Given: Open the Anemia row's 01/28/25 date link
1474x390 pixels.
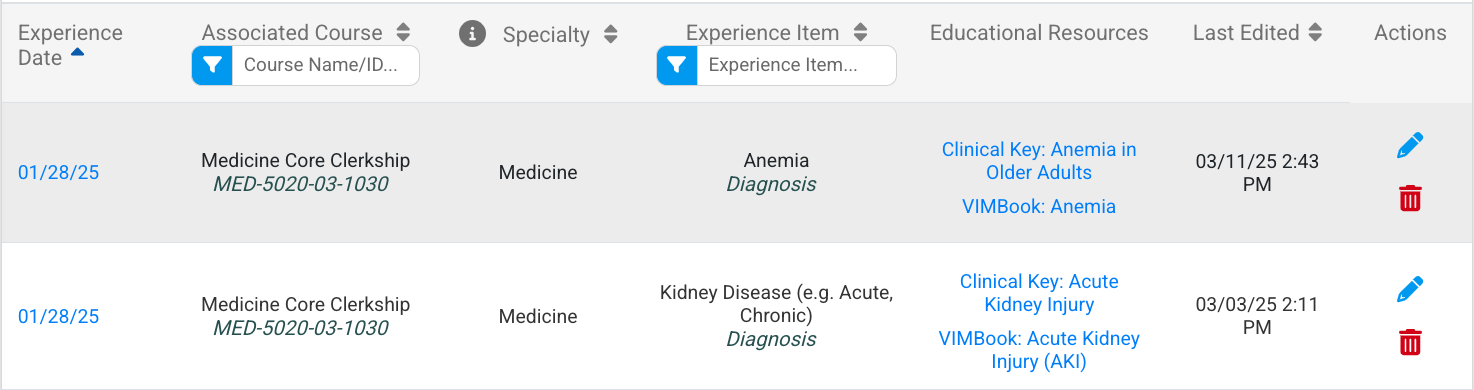Looking at the screenshot, I should 59,173.
